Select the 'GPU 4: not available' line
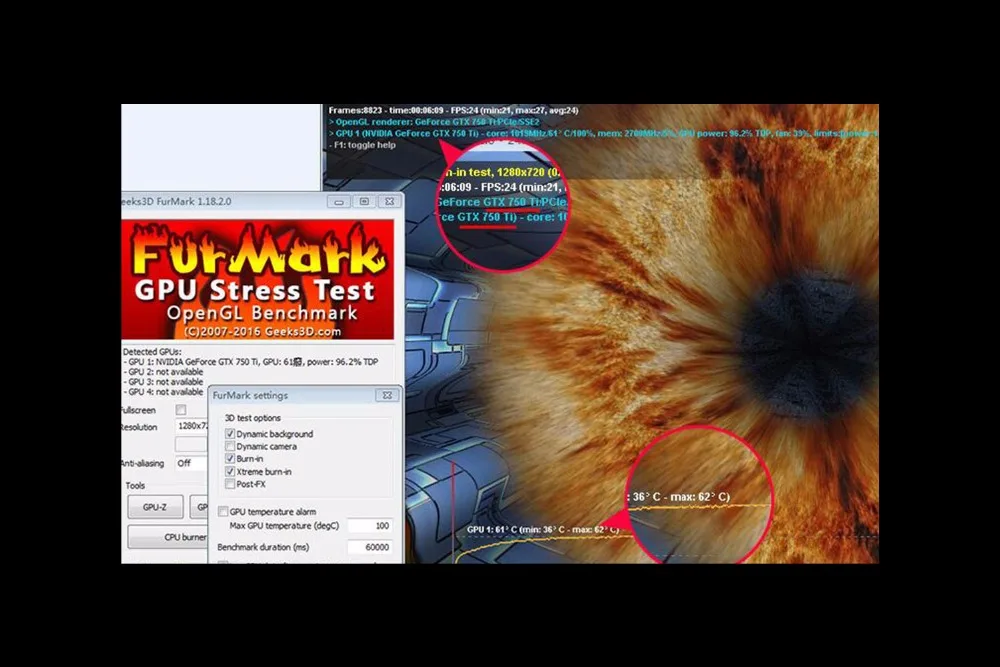Viewport: 1000px width, 667px height. [163, 392]
